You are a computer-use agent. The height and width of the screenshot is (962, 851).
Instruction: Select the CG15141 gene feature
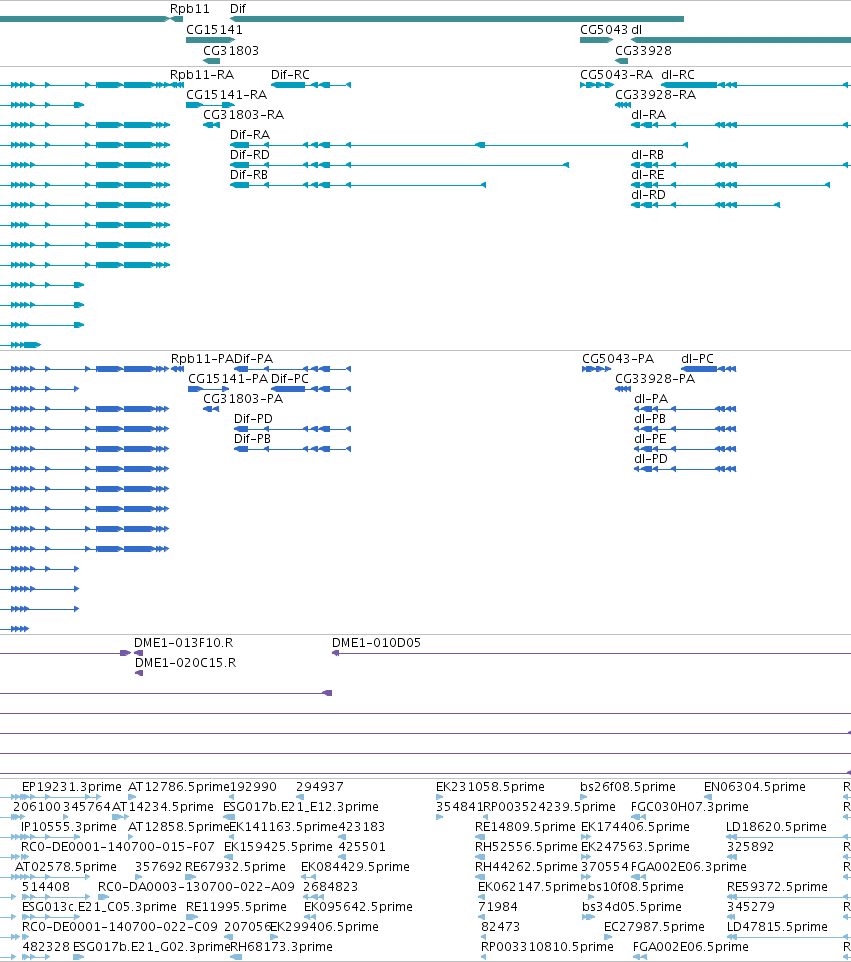tap(210, 40)
